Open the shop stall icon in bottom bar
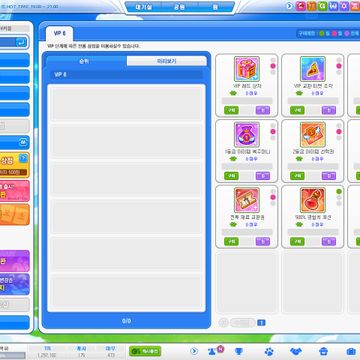This screenshot has width=360, height=360. [x=323, y=351]
